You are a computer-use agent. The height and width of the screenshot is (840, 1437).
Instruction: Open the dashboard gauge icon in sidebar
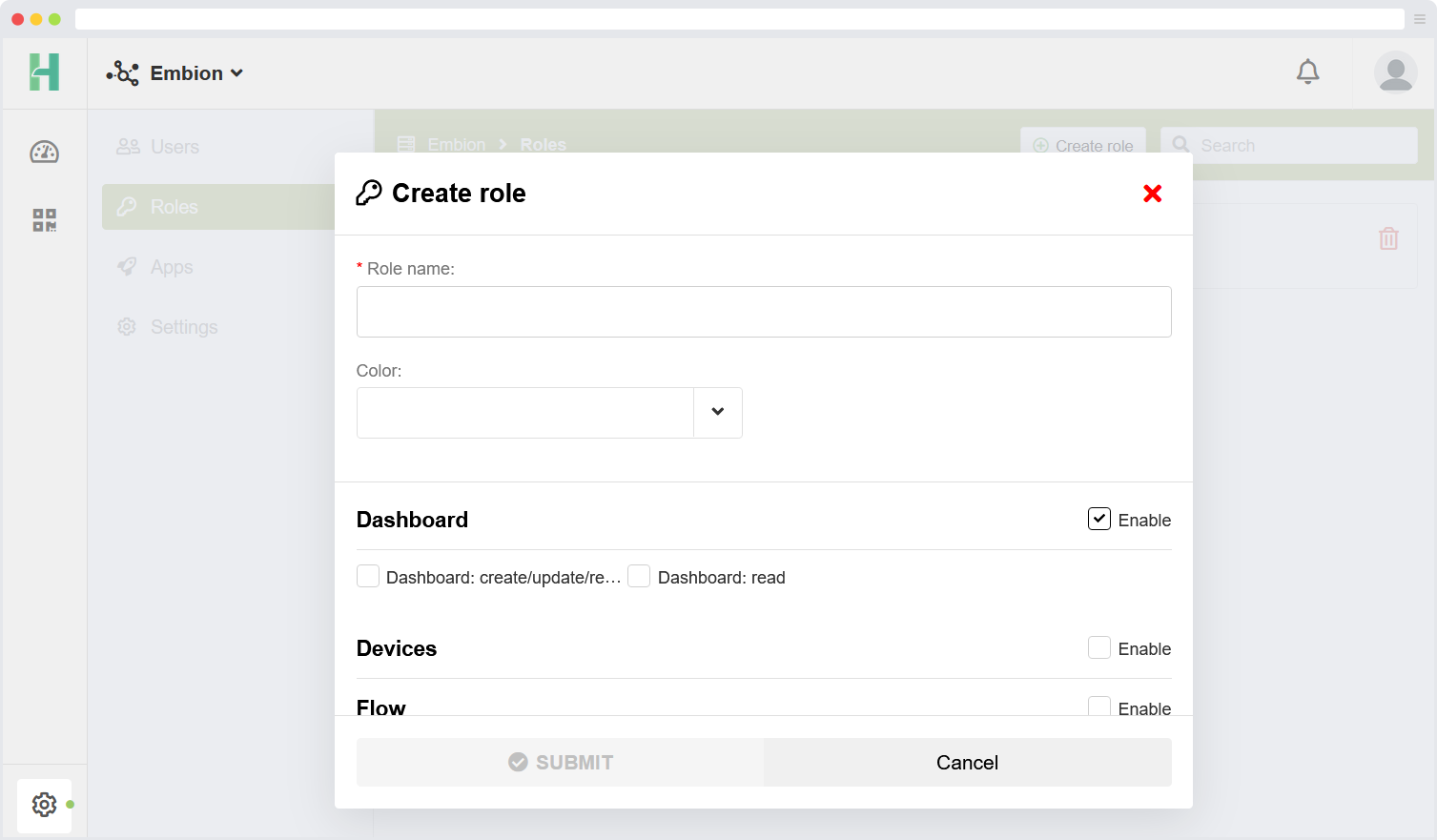coord(45,153)
